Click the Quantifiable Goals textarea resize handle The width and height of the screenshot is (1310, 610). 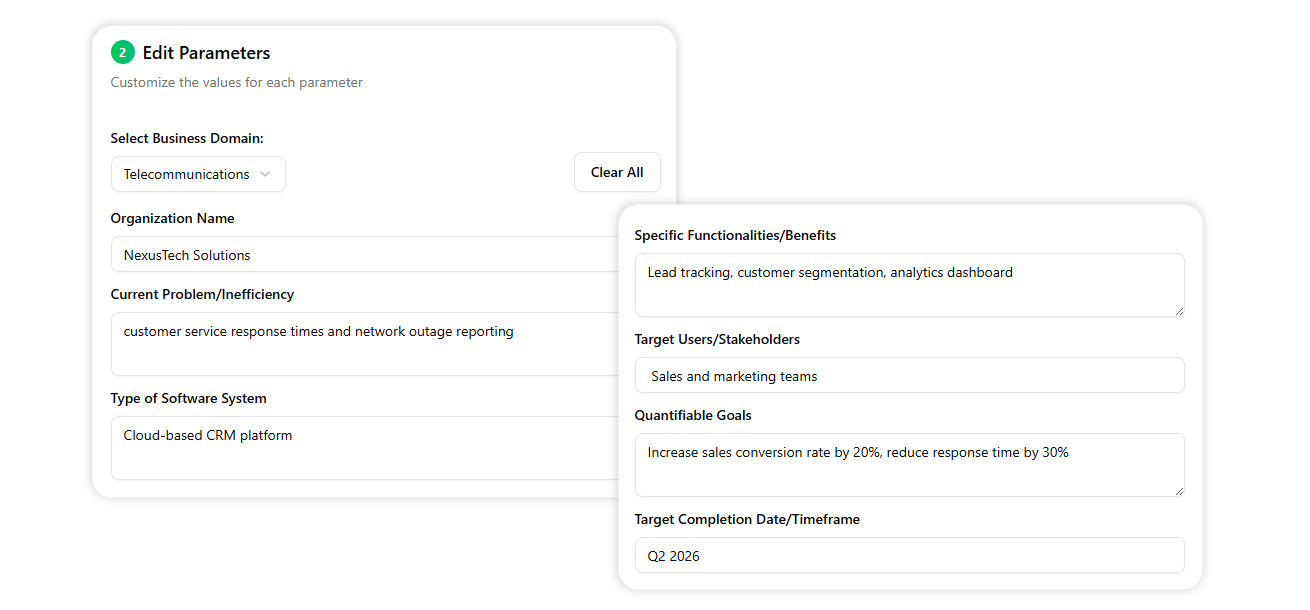1179,491
